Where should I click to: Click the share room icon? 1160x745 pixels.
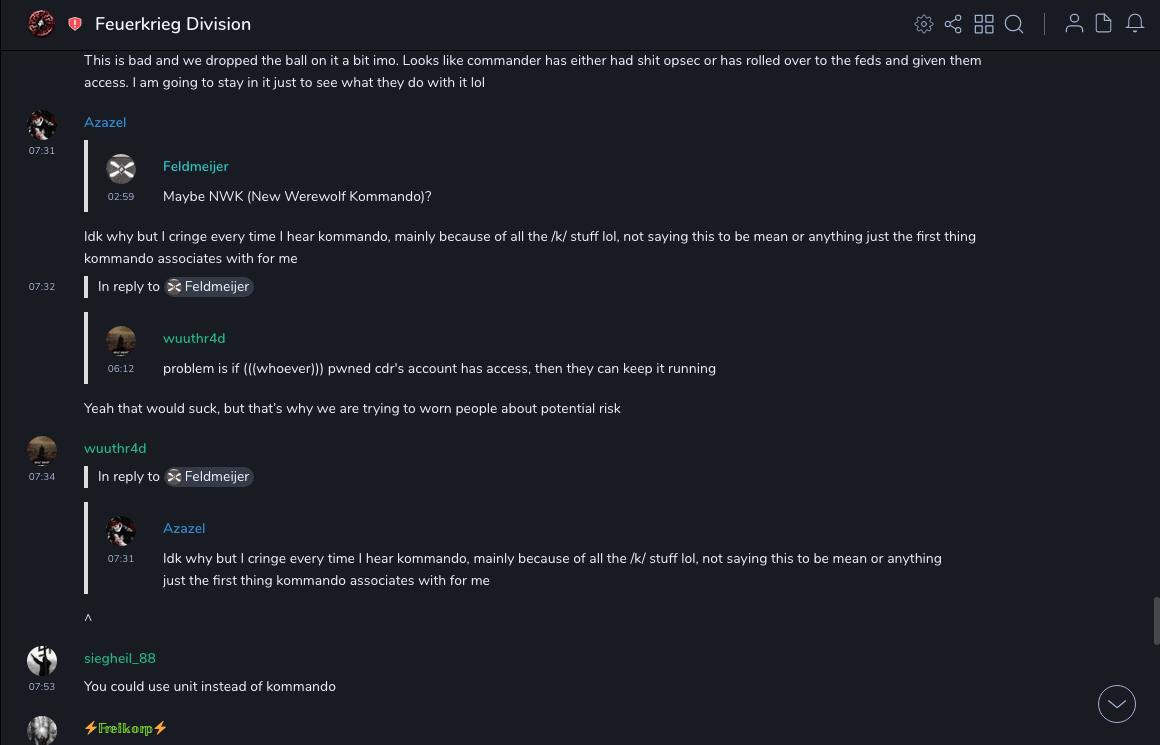pyautogui.click(x=953, y=24)
